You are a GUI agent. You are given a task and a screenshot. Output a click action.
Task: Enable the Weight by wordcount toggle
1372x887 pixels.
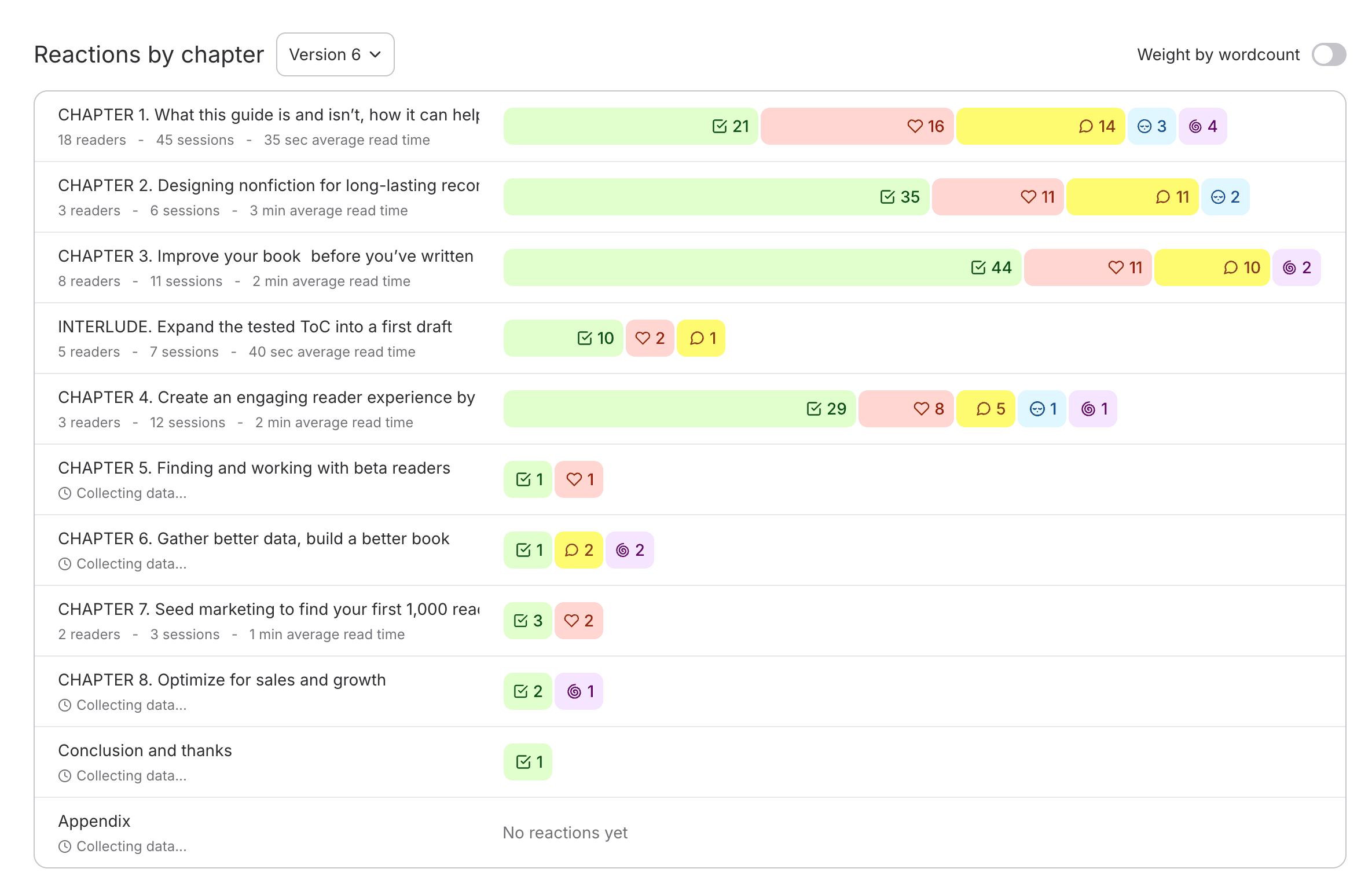pos(1328,54)
